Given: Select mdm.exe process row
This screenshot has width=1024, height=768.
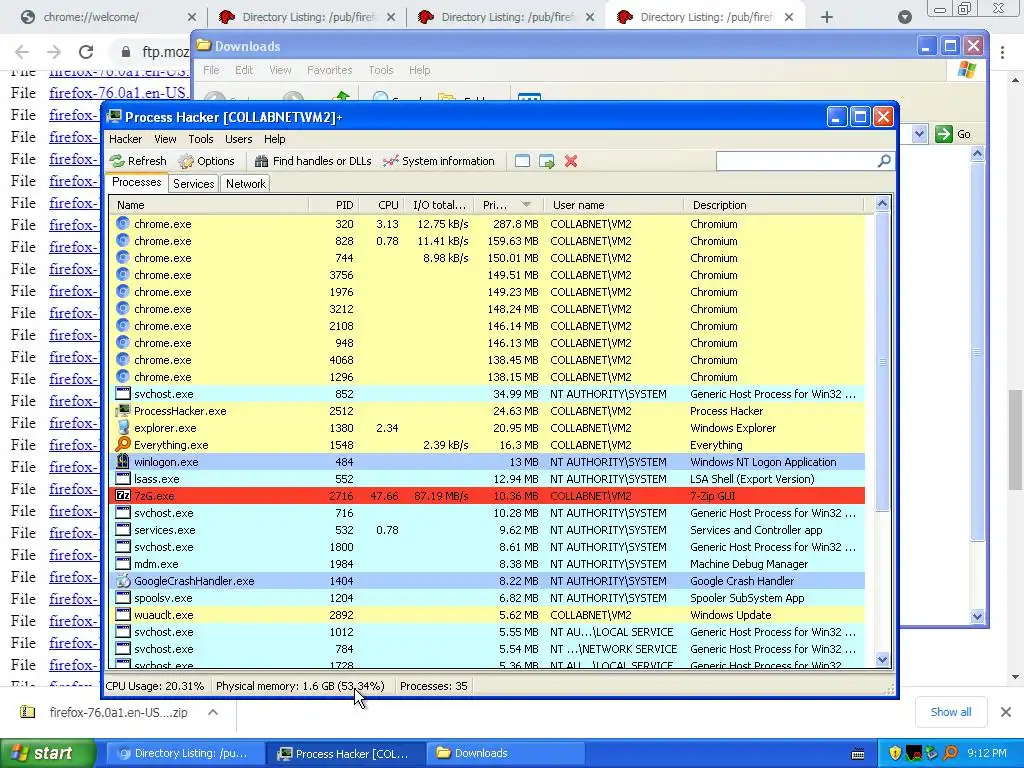Looking at the screenshot, I should [487, 564].
